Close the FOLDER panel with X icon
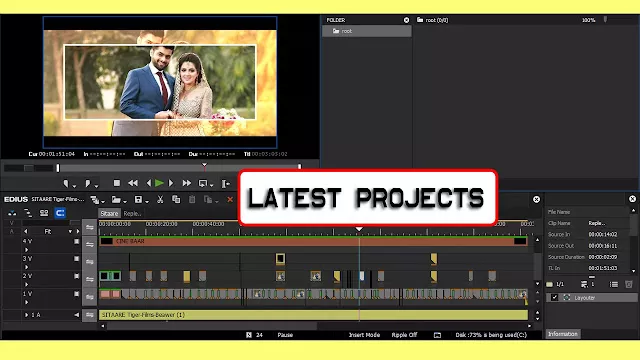This screenshot has height=360, width=640. 406,20
